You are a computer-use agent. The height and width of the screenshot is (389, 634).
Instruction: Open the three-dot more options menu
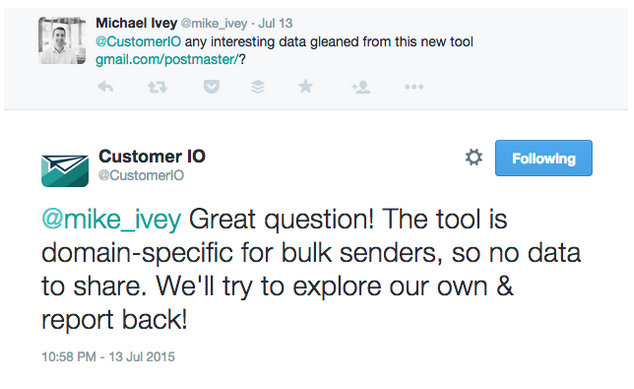click(414, 87)
